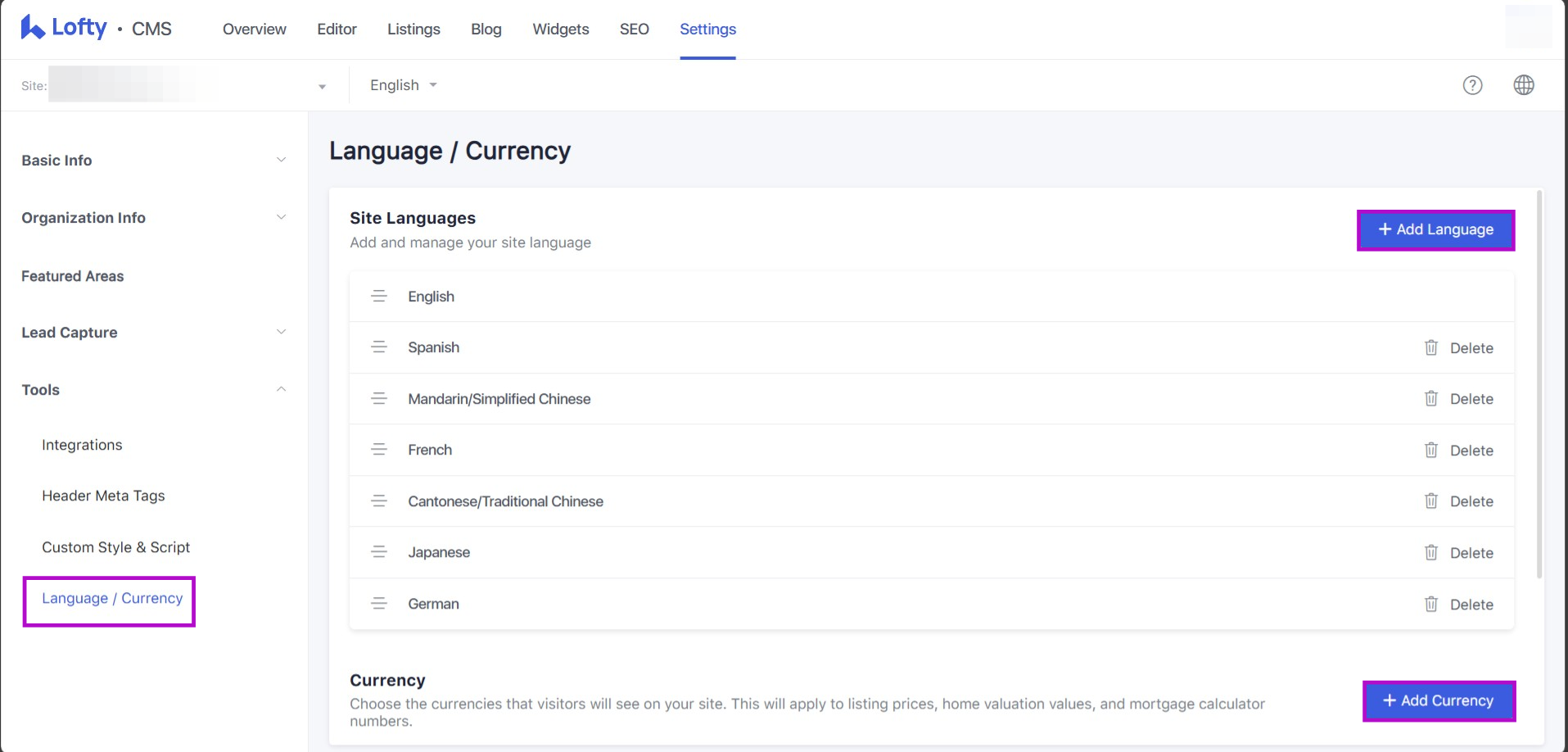
Task: Open the Site selector dropdown
Action: pos(322,86)
